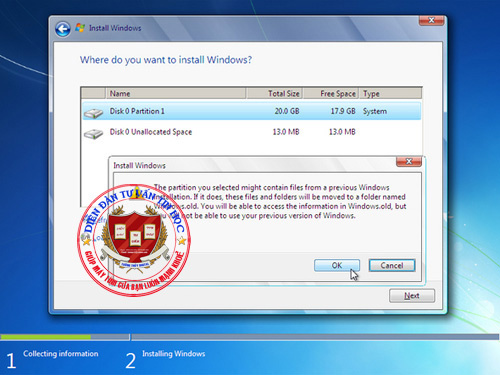Click the System type cell
The width and height of the screenshot is (500, 375).
[x=375, y=111]
